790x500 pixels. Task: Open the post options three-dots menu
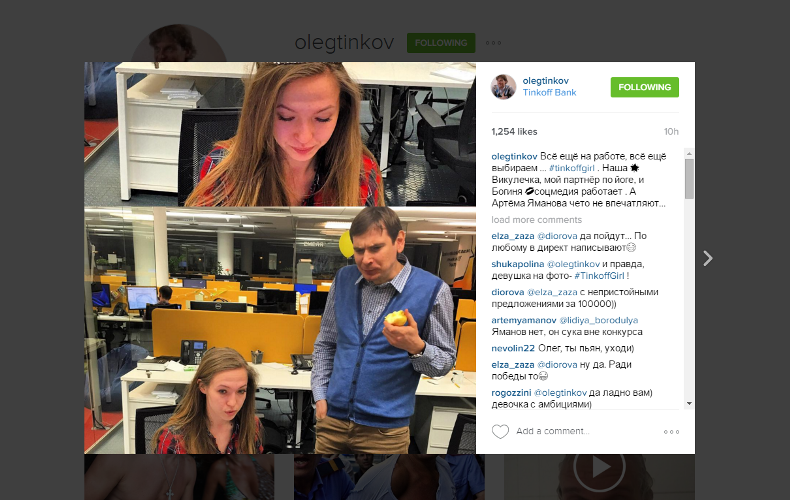point(671,432)
